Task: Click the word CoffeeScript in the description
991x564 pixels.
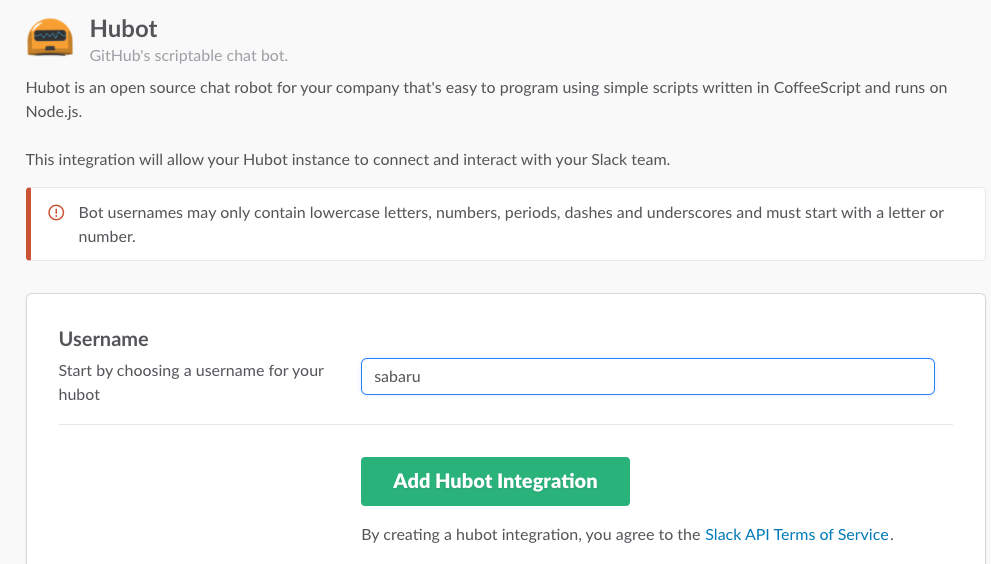Action: (816, 87)
